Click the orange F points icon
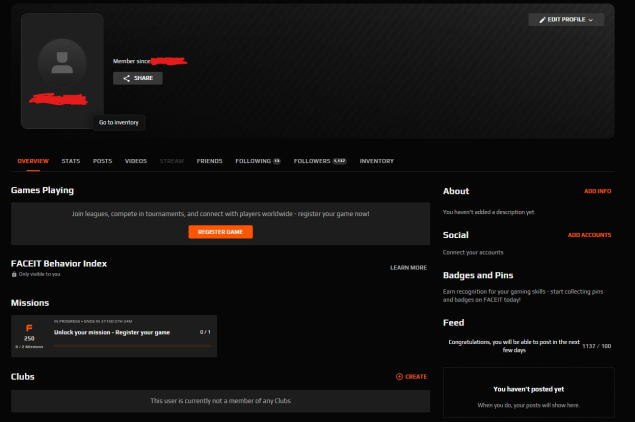635x422 pixels. (29, 328)
